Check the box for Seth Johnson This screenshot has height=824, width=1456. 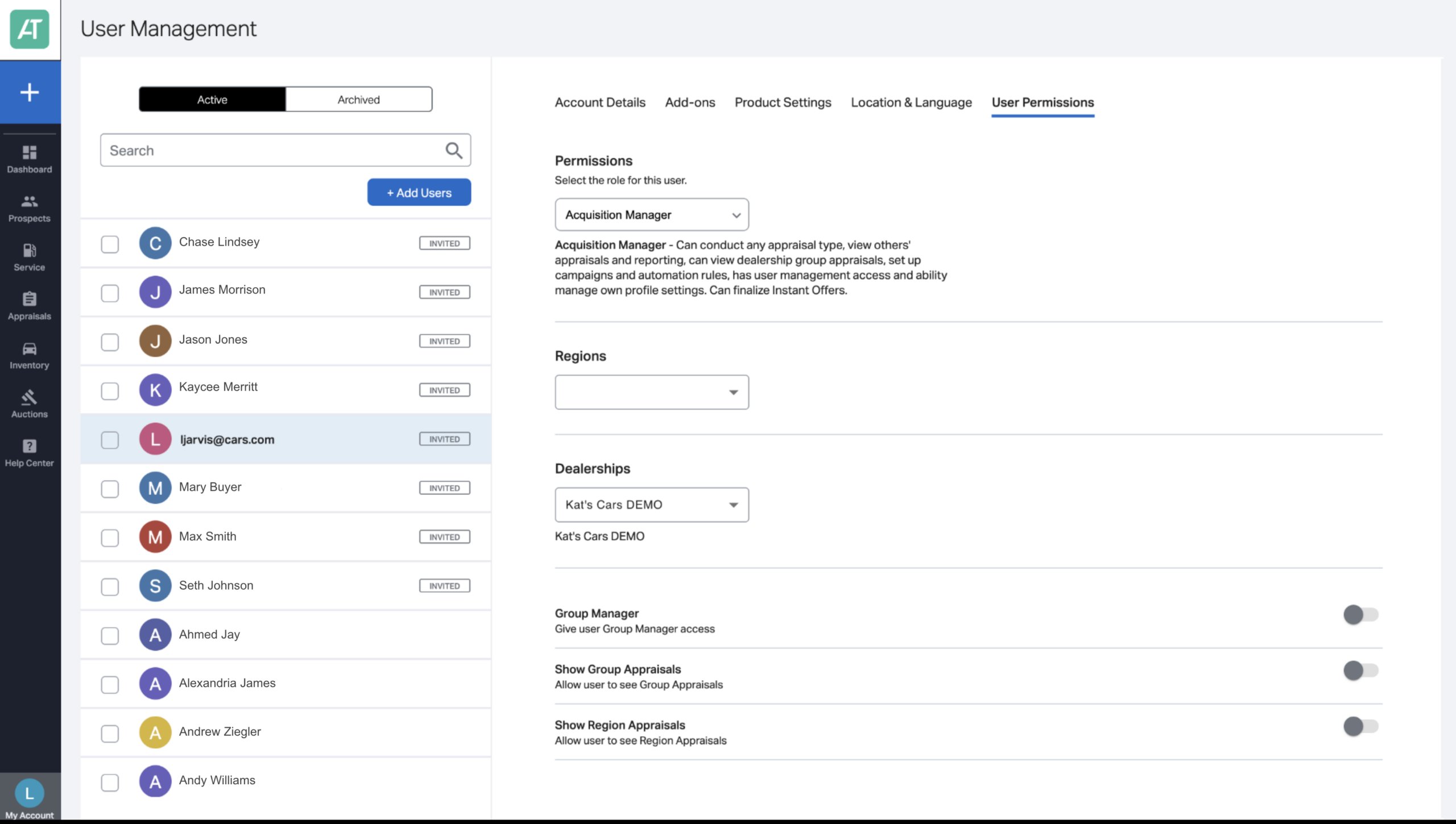pyautogui.click(x=110, y=586)
